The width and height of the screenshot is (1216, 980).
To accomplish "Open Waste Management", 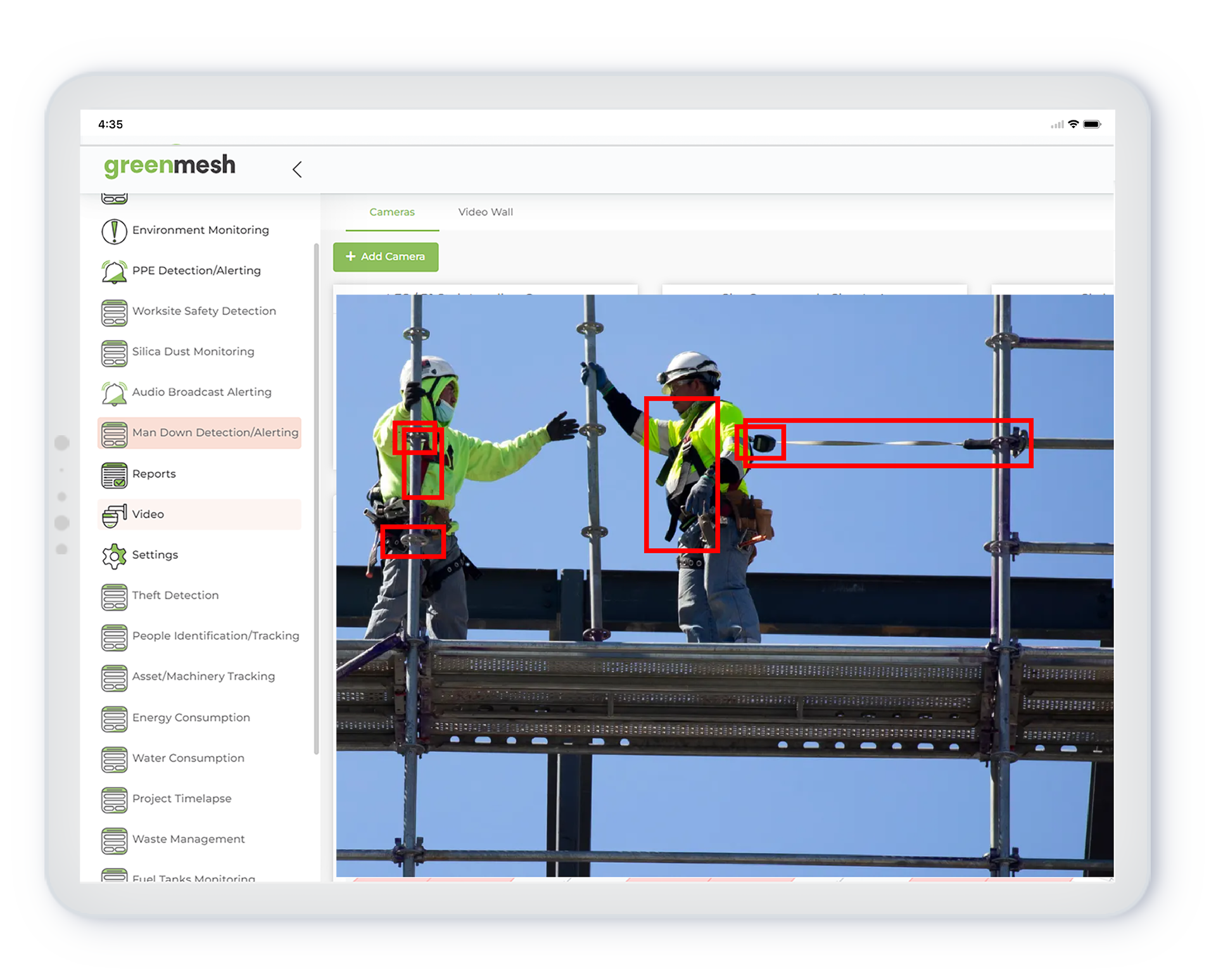I will click(x=189, y=839).
